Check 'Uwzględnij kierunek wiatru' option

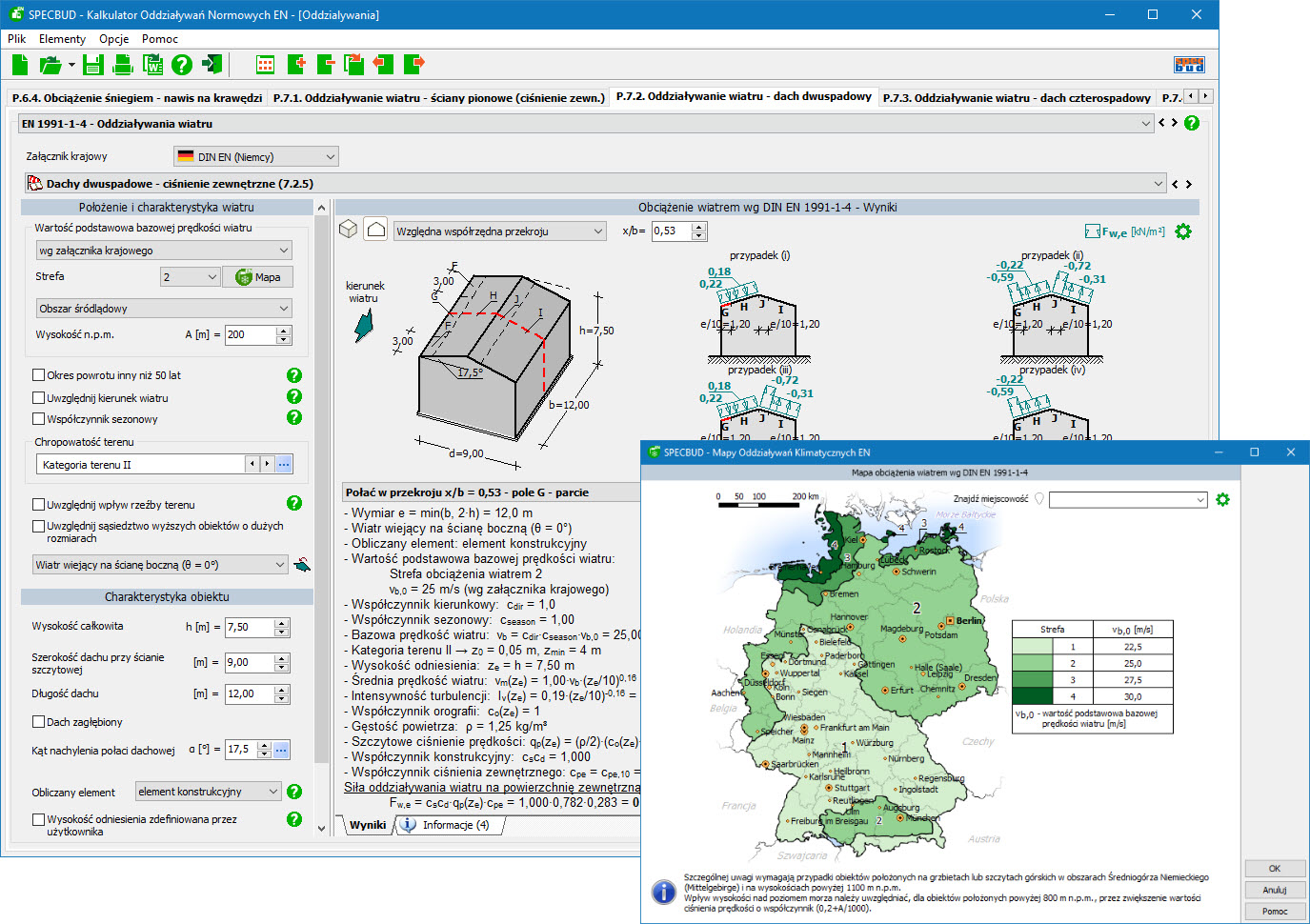(39, 398)
